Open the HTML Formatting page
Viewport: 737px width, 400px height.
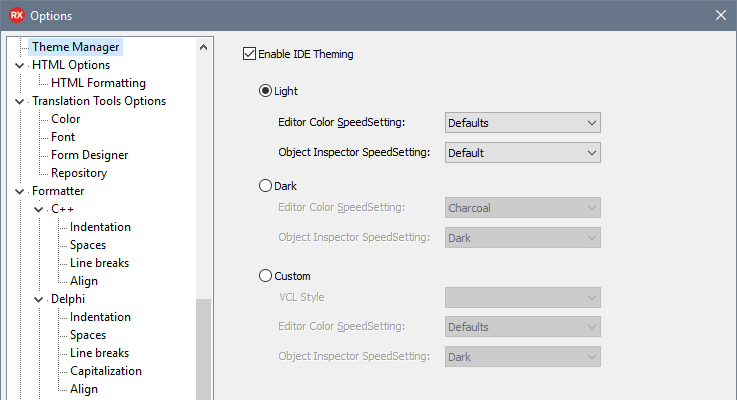98,83
